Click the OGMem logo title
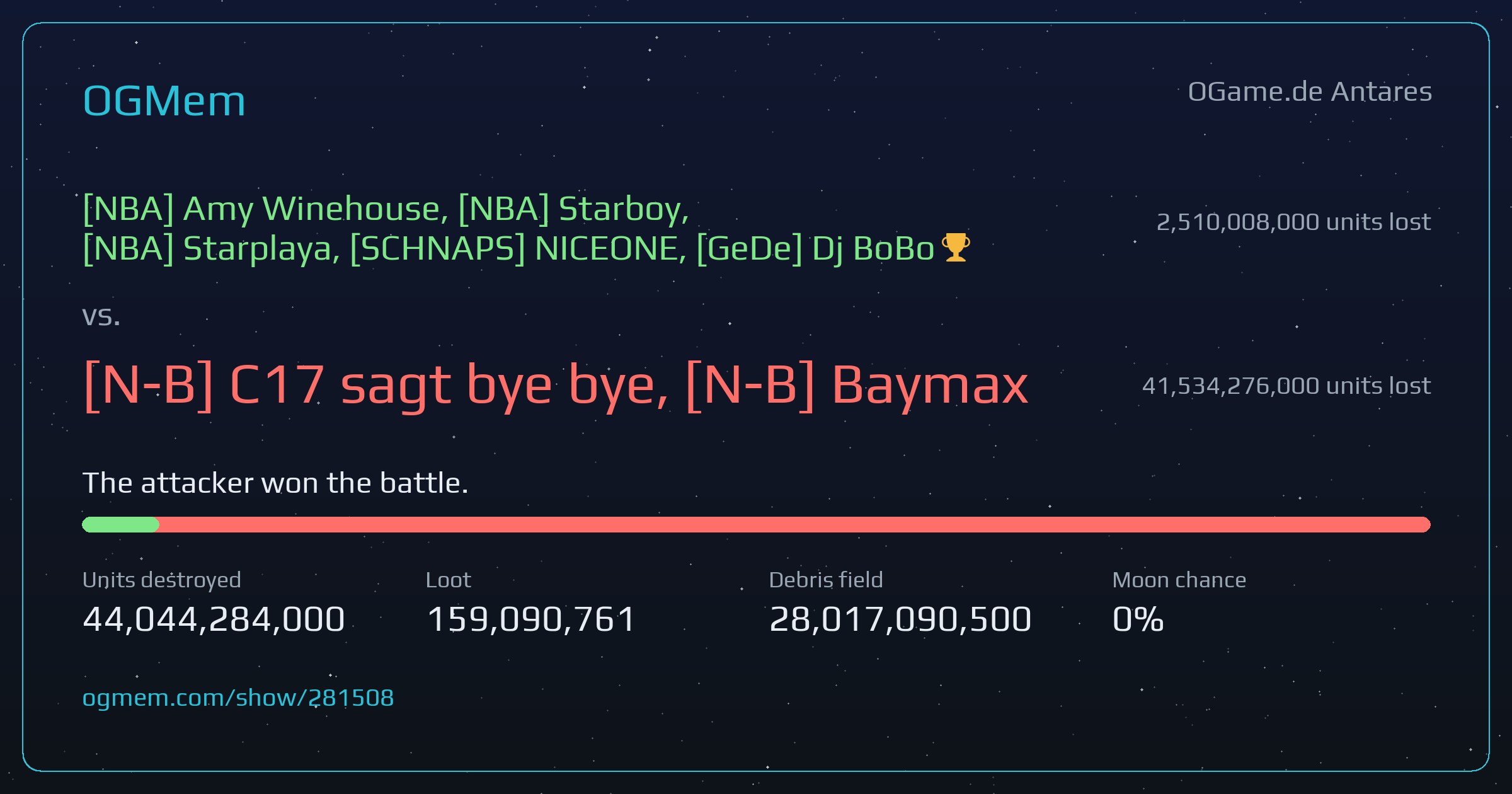This screenshot has height=794, width=1512. pos(164,101)
